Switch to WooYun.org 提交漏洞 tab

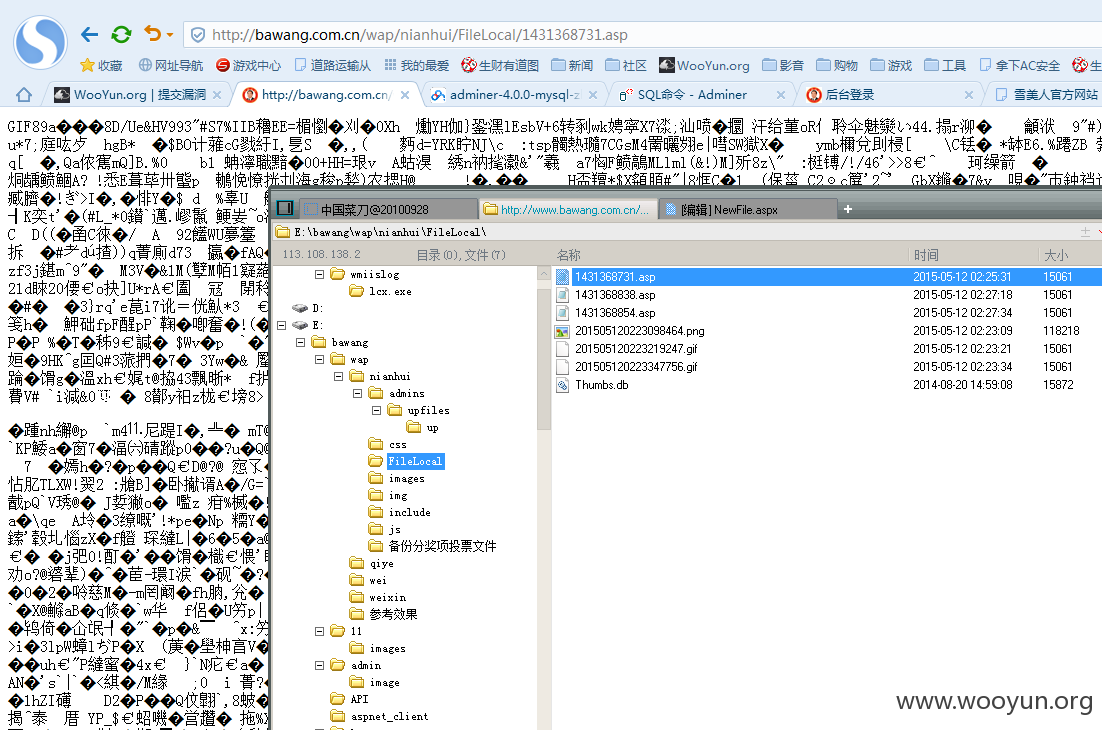pos(139,94)
